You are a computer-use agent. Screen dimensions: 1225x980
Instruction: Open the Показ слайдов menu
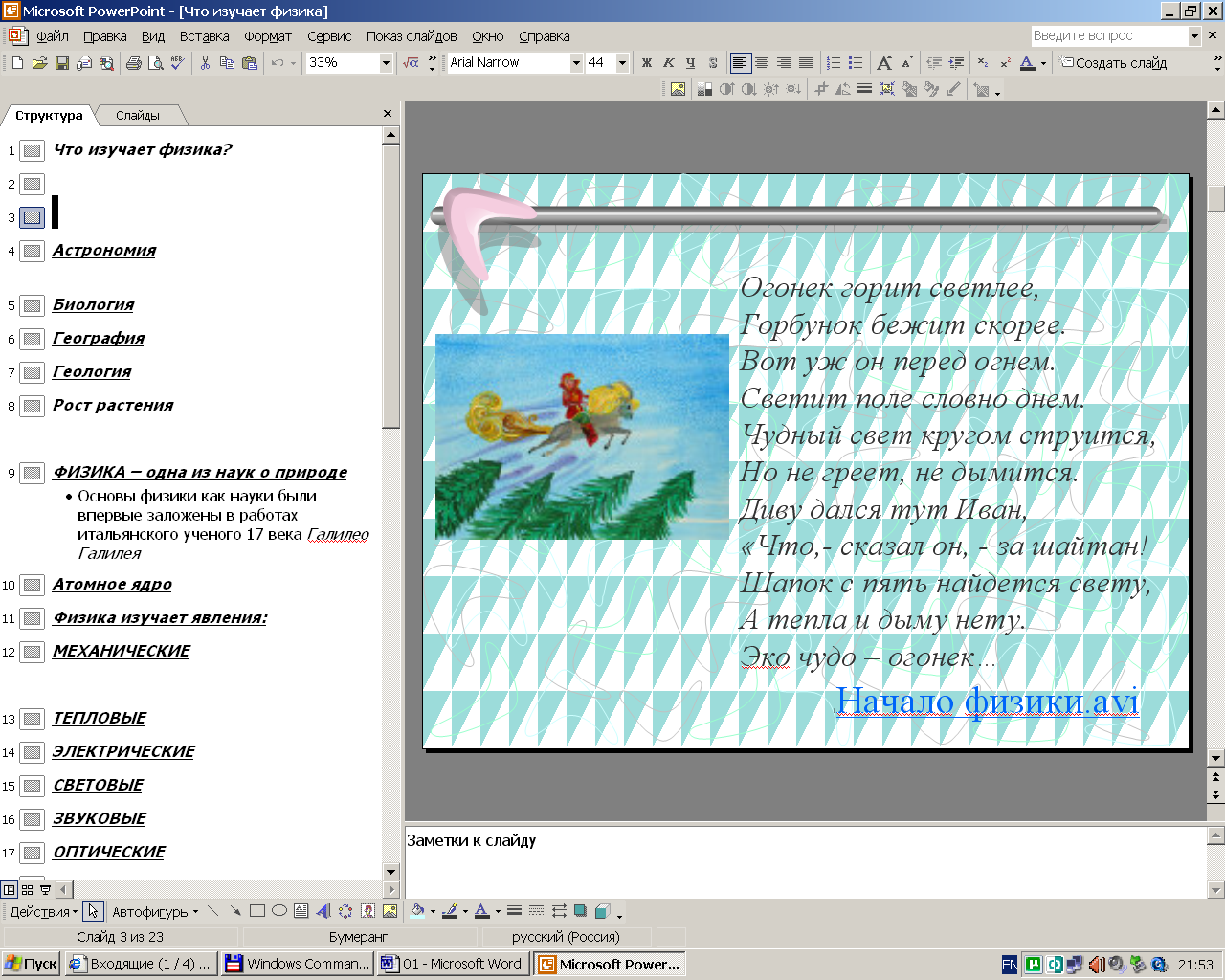[x=412, y=36]
